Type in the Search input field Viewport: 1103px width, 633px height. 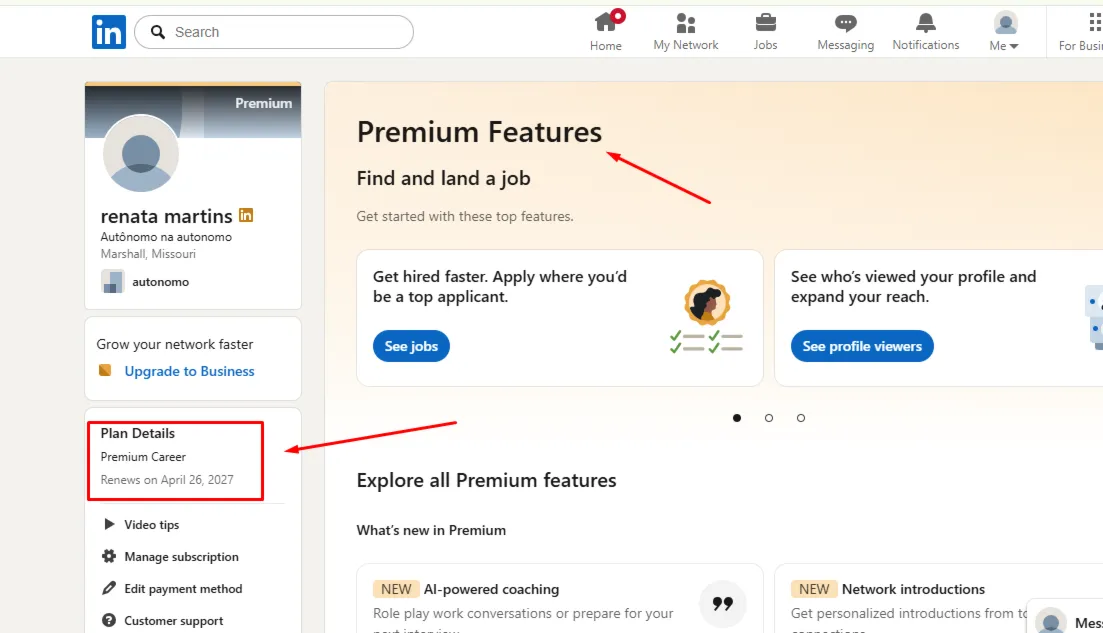tap(274, 32)
